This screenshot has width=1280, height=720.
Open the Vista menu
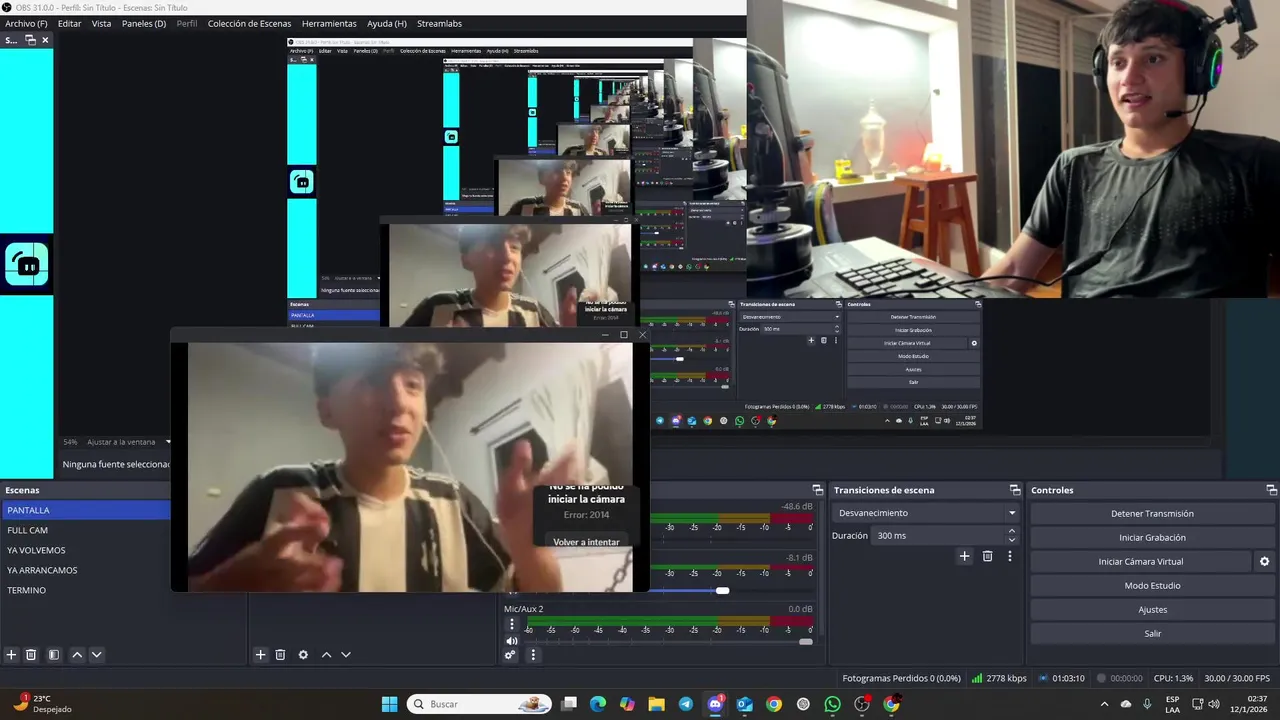point(101,23)
